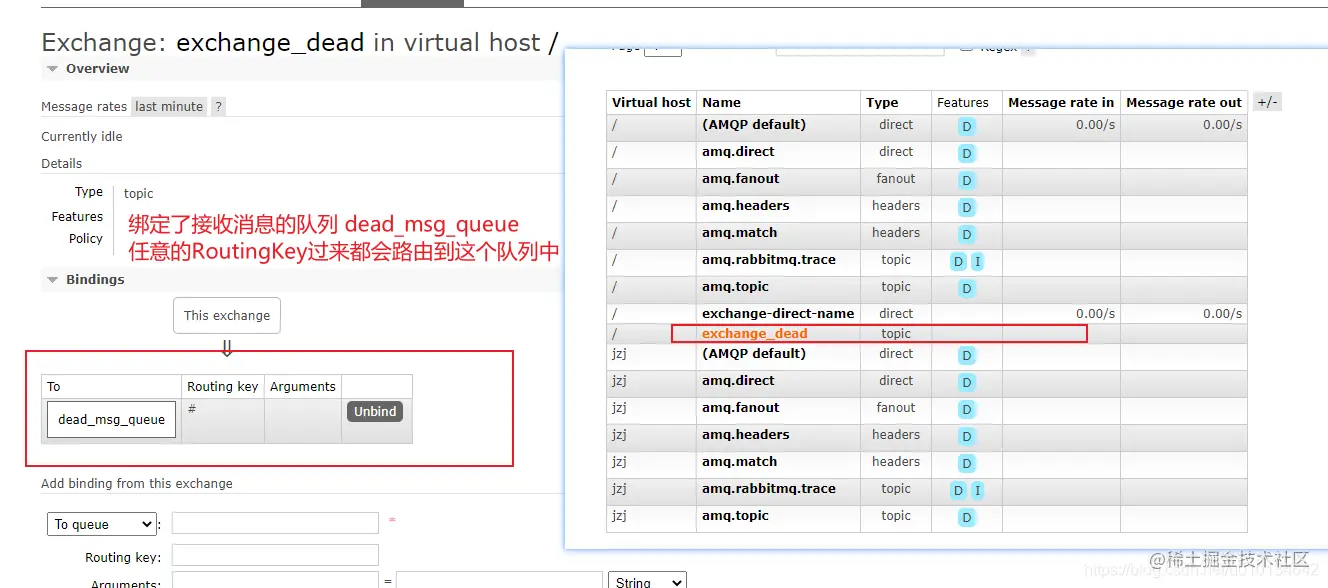Open amq.fanout exchange in / vhost

740,179
